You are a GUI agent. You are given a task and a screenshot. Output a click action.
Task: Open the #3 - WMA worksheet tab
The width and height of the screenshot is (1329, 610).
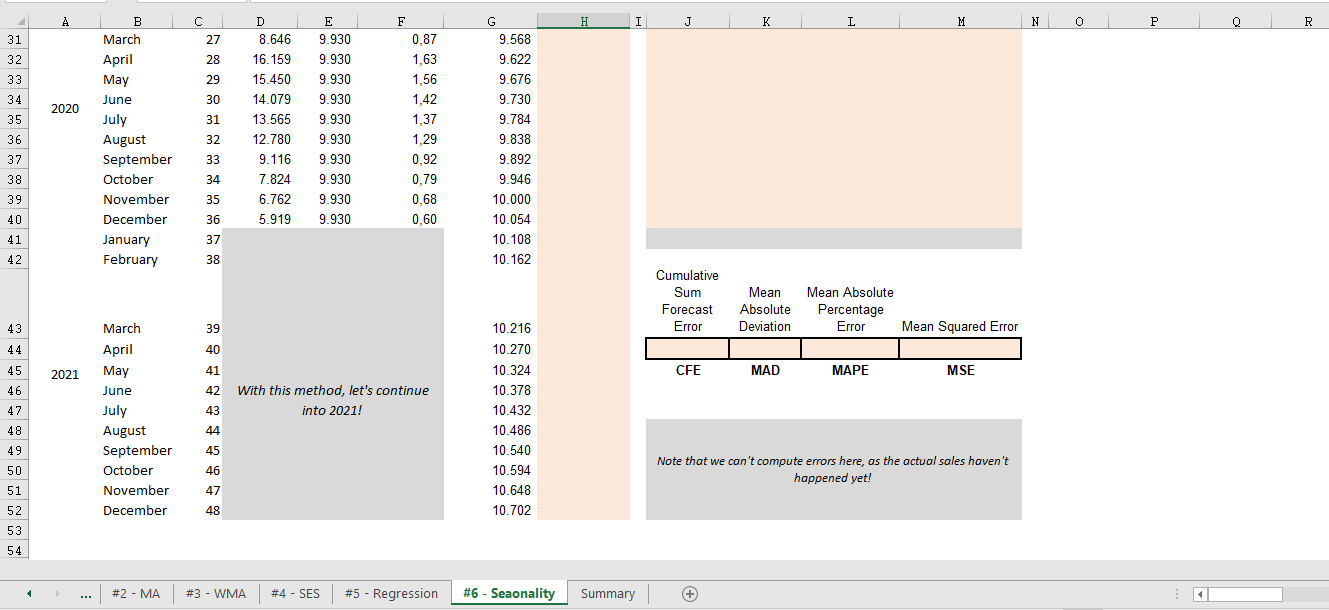pos(213,593)
